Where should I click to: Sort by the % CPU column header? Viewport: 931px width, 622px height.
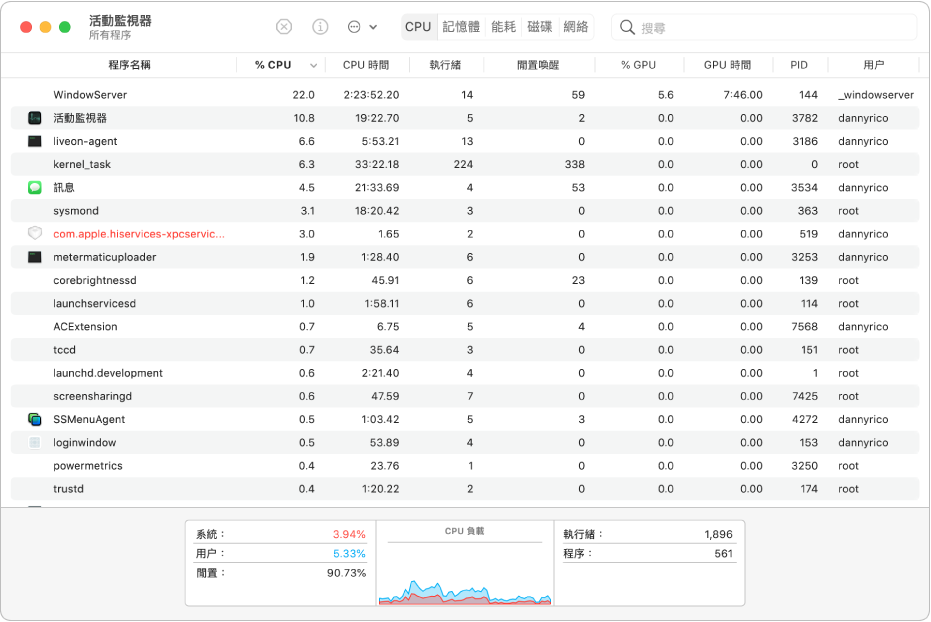[273, 65]
